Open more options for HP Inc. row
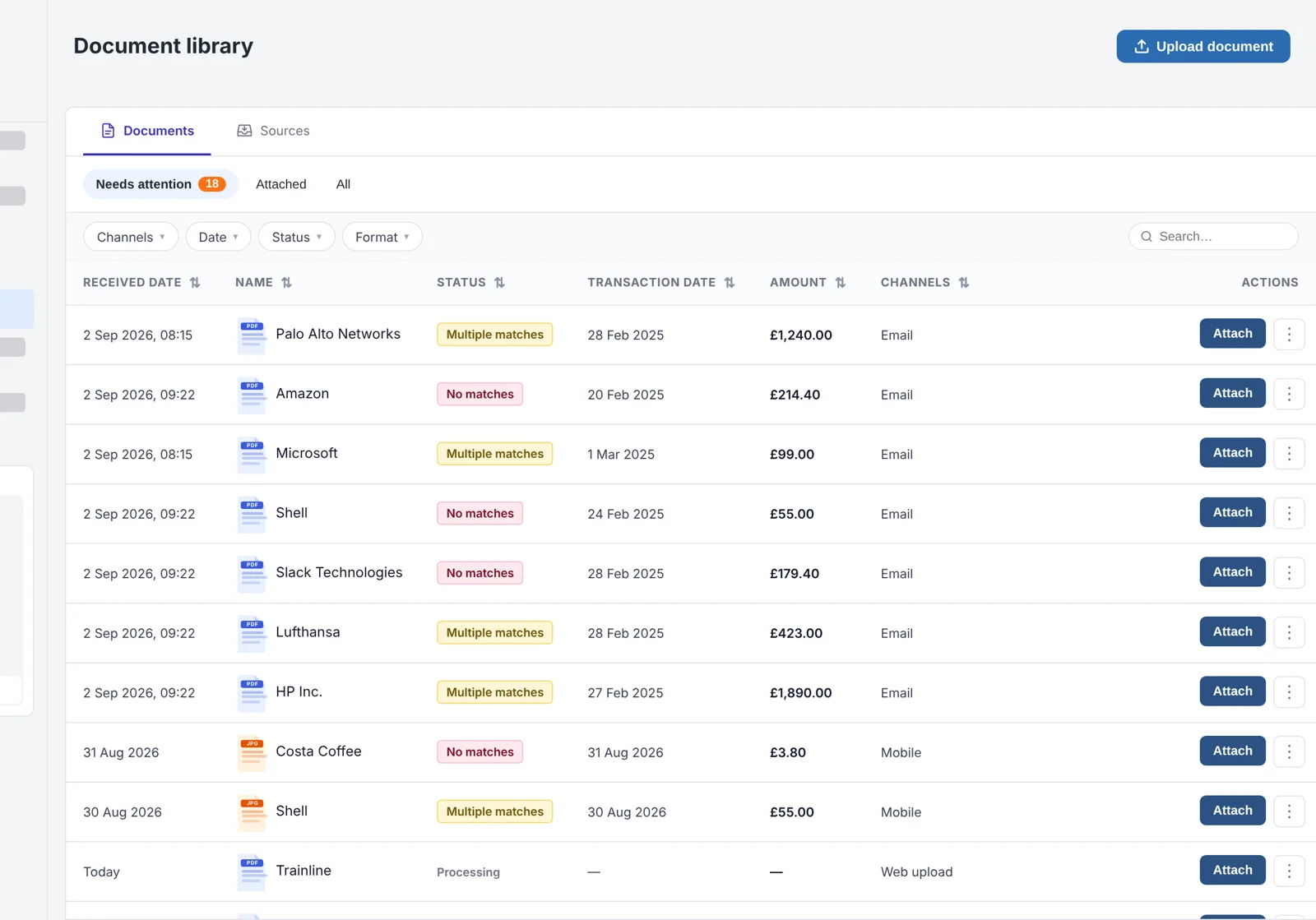The image size is (1316, 920). pyautogui.click(x=1289, y=692)
